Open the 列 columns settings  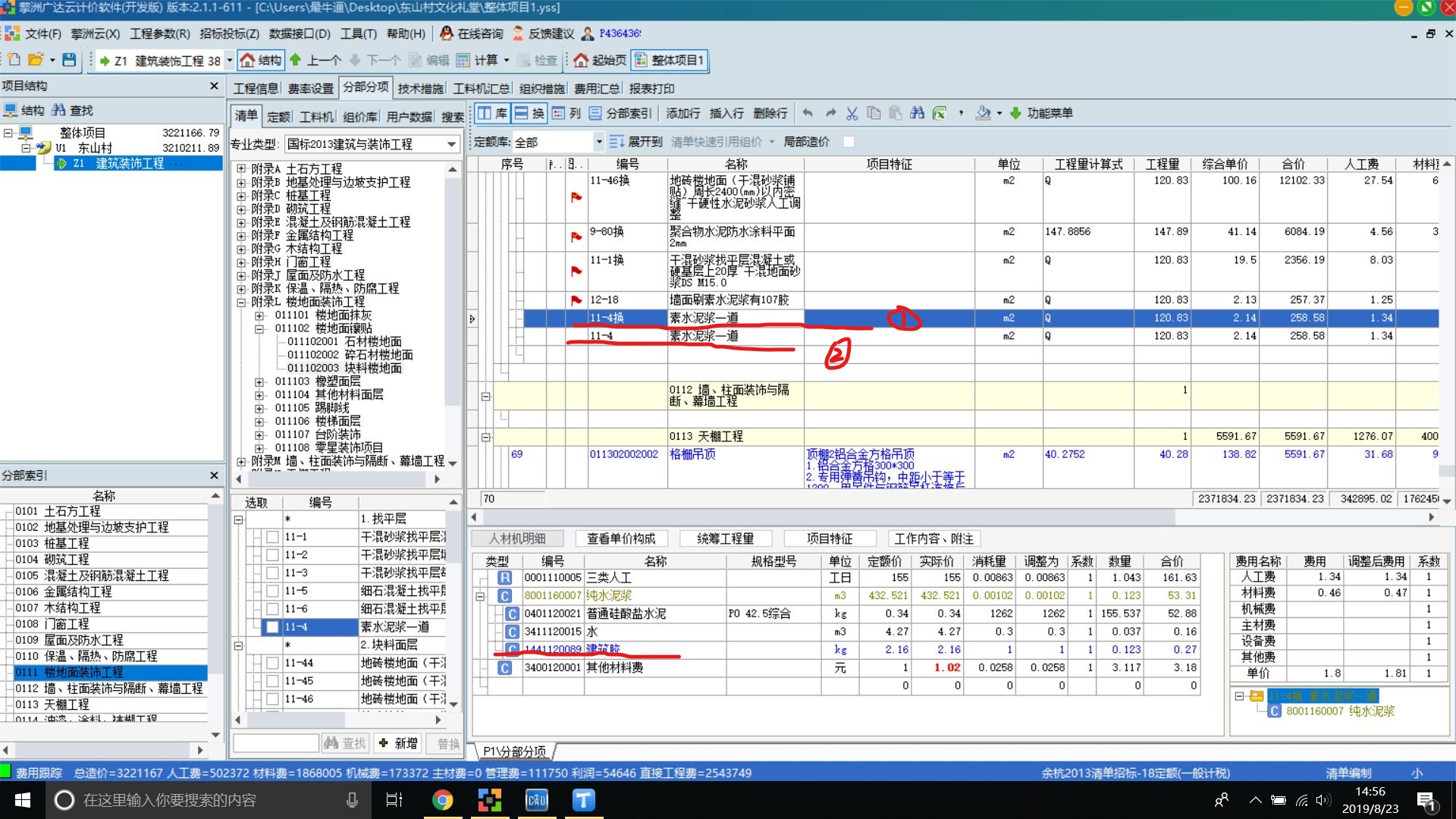click(566, 113)
